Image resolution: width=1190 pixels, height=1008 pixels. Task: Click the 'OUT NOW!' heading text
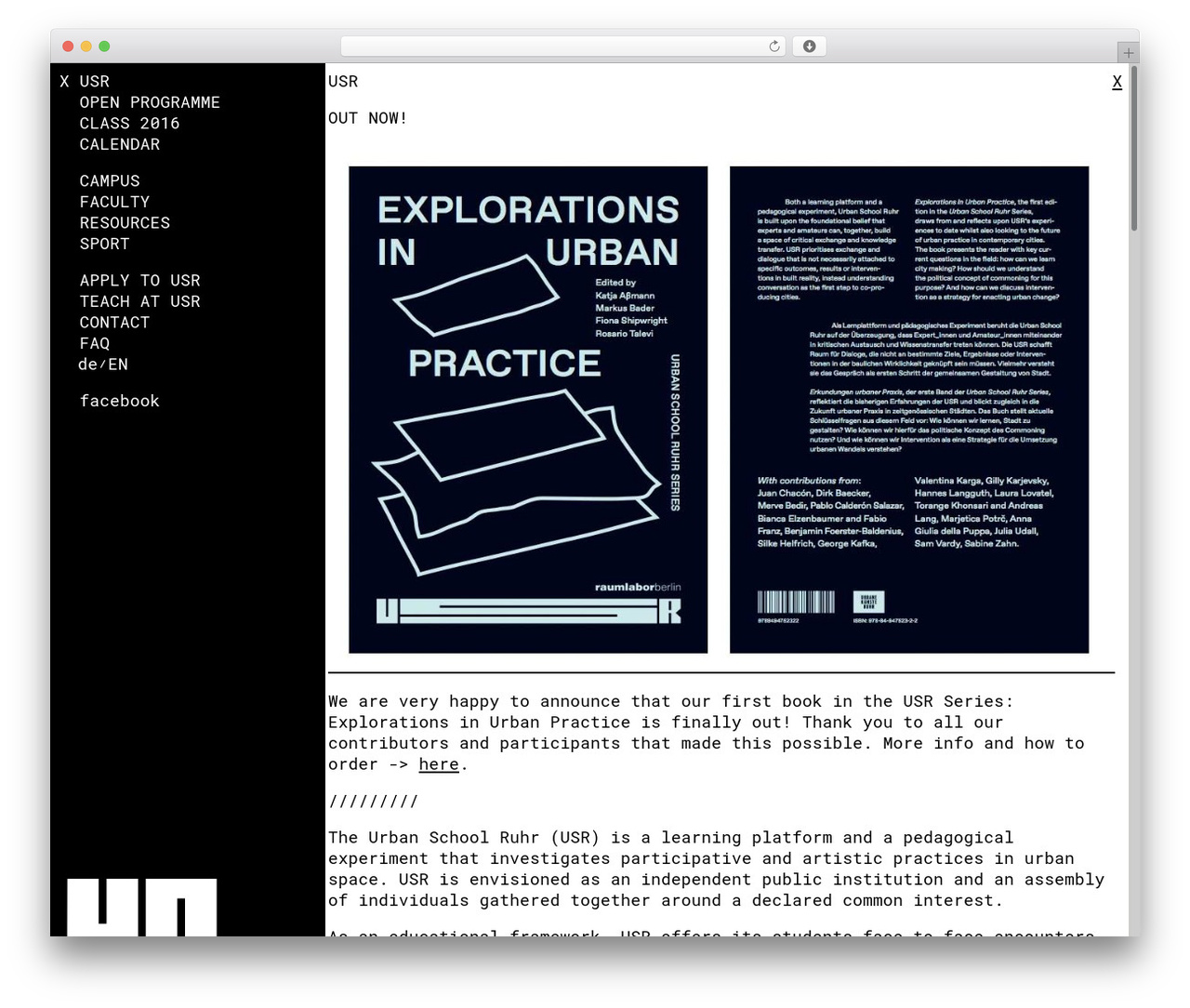[x=367, y=118]
